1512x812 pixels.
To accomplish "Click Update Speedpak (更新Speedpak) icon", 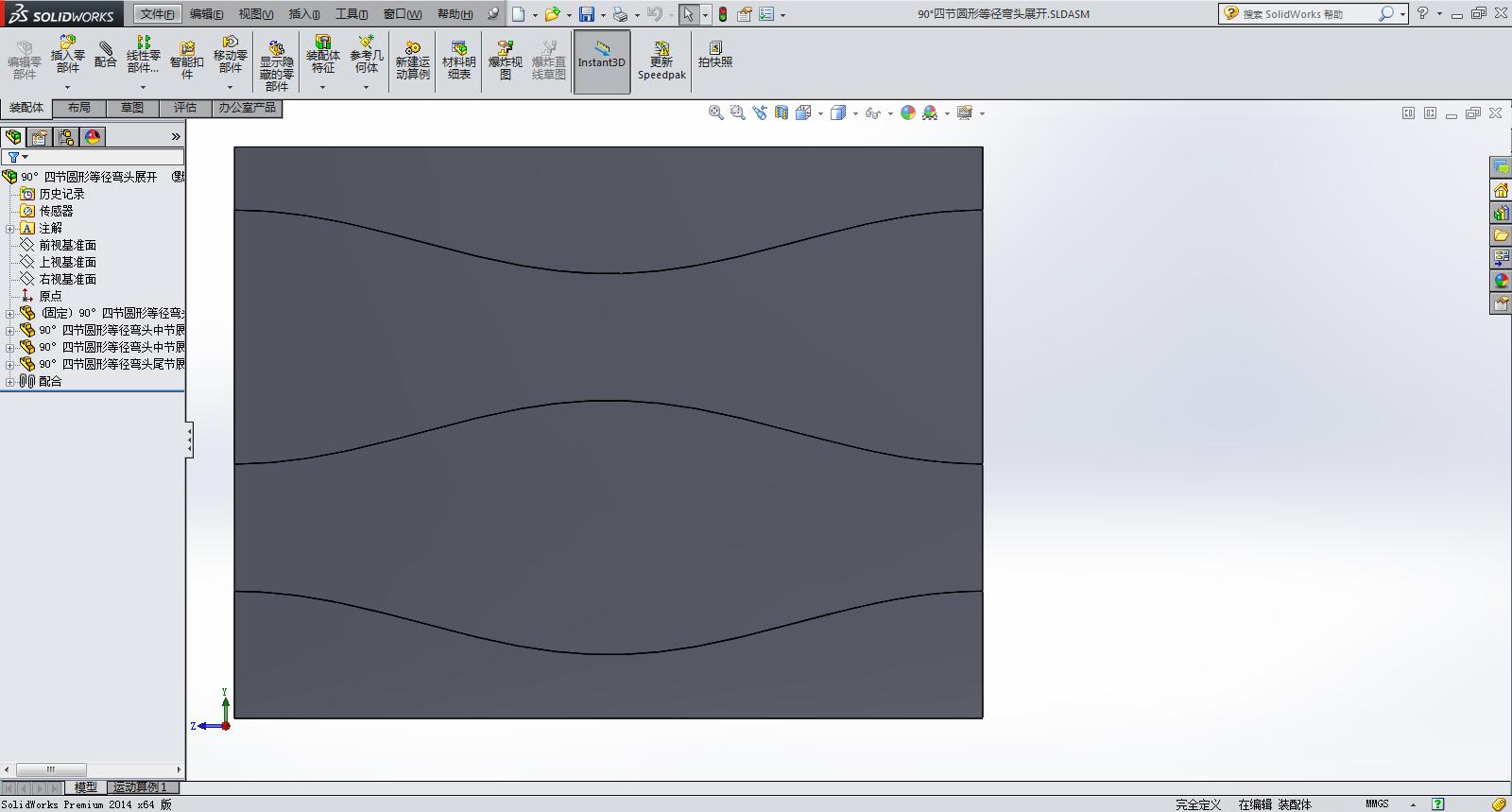I will pos(661,60).
